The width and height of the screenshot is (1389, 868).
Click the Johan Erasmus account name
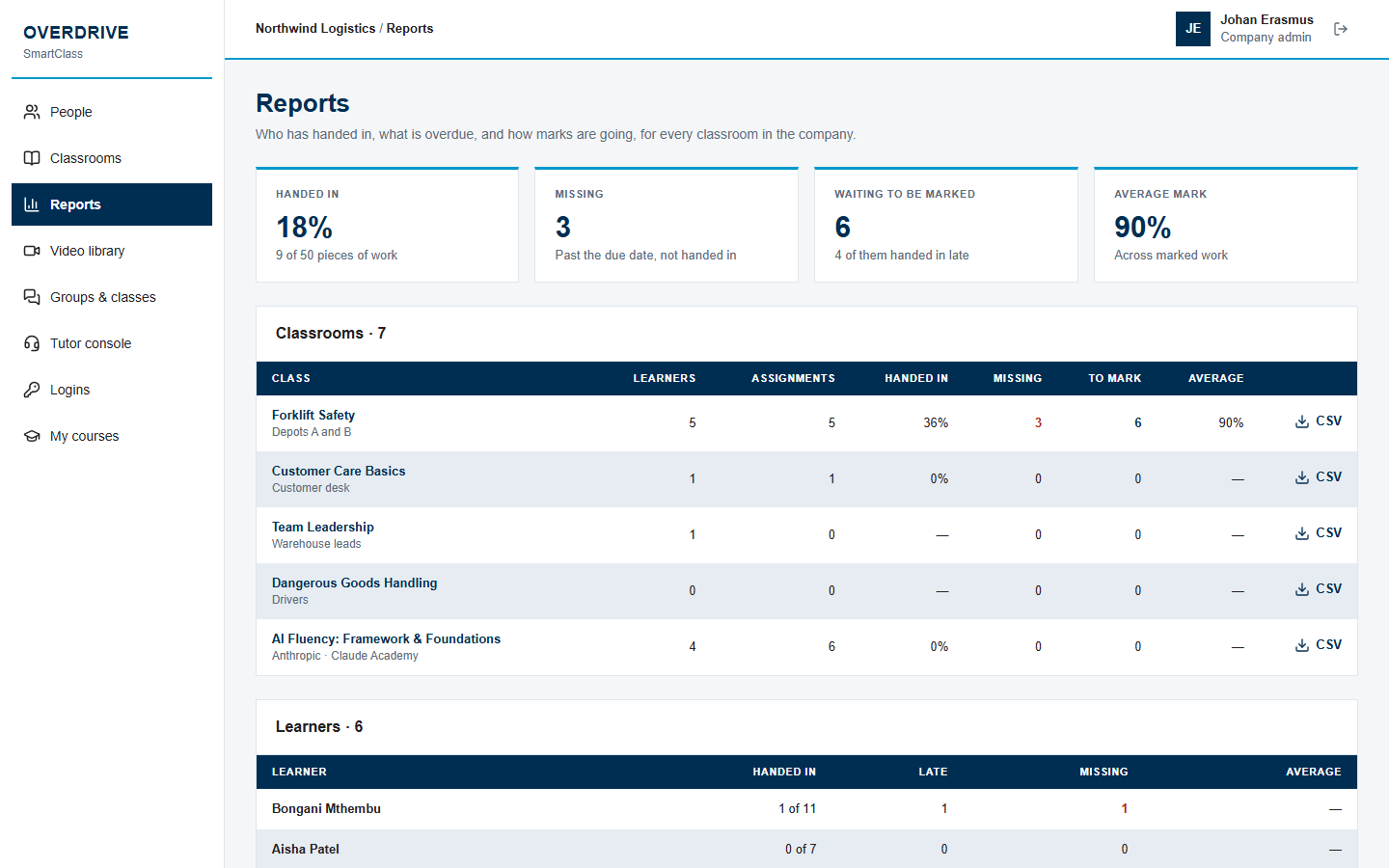pos(1266,19)
